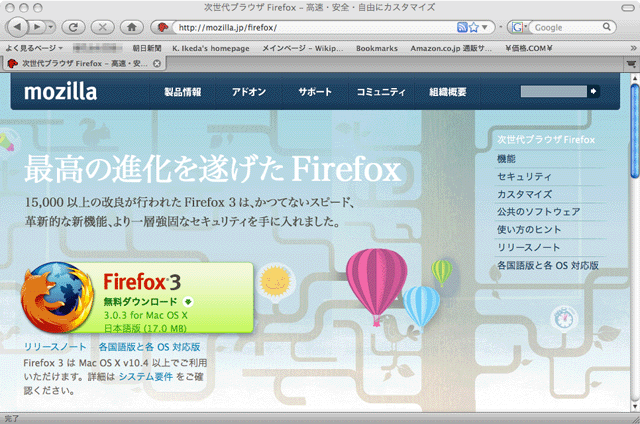Open the カスタマイズ sidebar link

pos(524,194)
